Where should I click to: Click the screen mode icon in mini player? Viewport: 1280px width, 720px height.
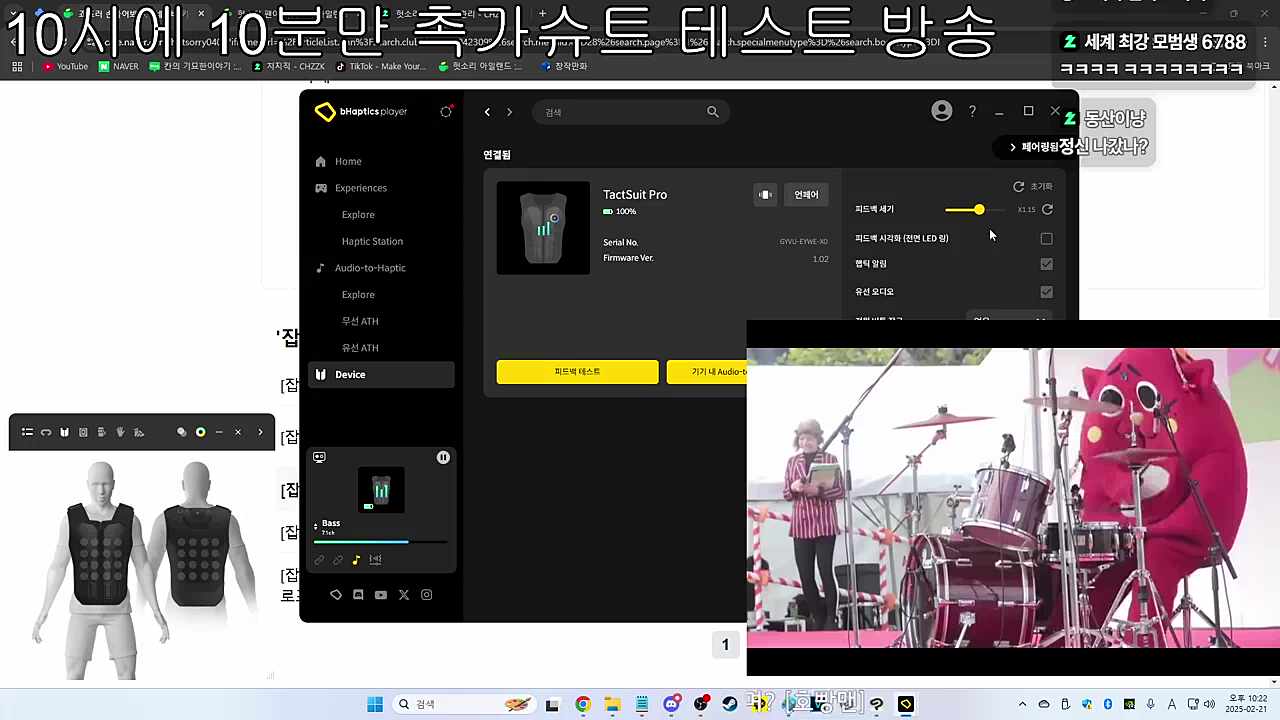coord(319,457)
